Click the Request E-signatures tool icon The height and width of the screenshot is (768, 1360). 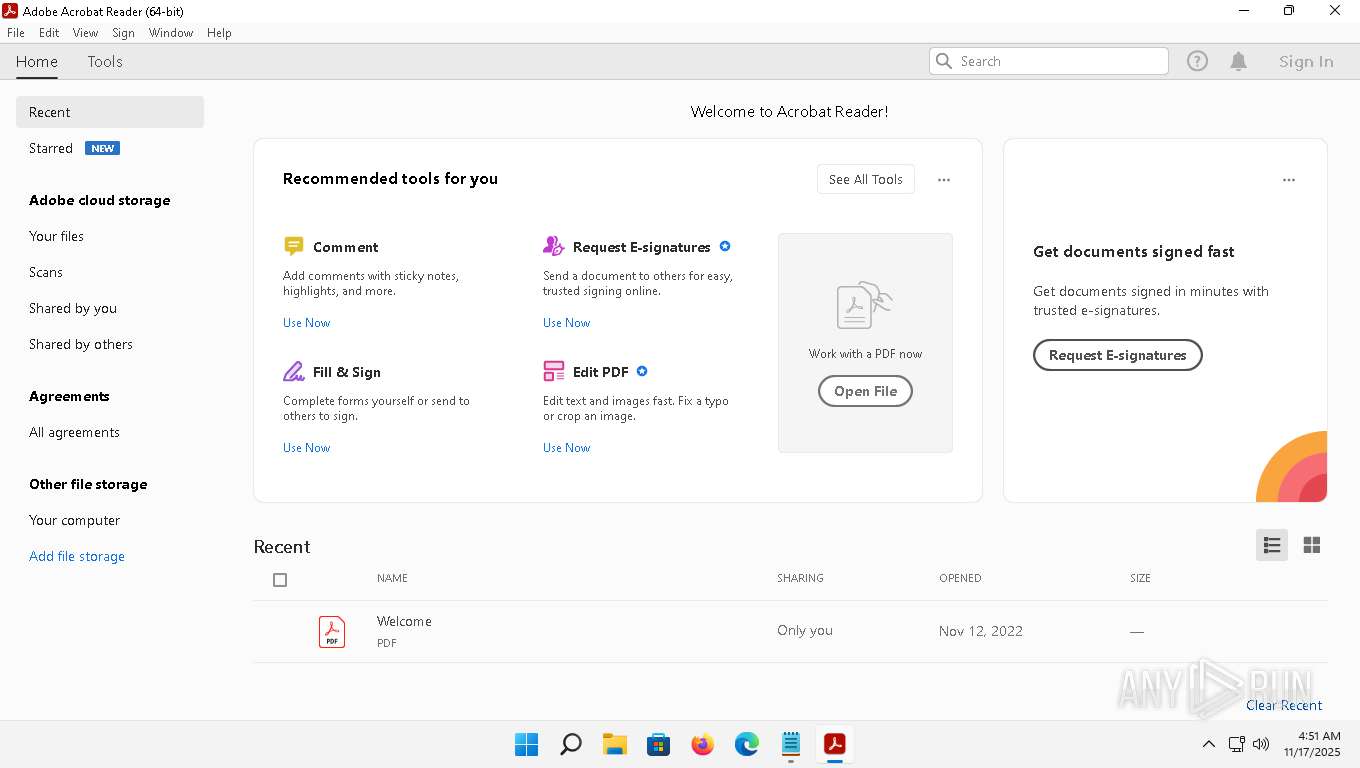coord(553,246)
